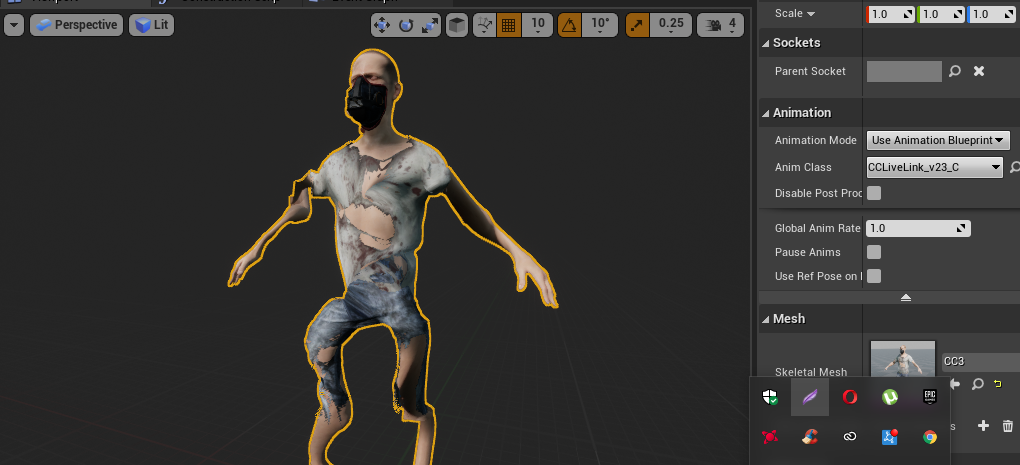Select the rotate gizmo tool
This screenshot has height=465, width=1020.
pyautogui.click(x=406, y=25)
